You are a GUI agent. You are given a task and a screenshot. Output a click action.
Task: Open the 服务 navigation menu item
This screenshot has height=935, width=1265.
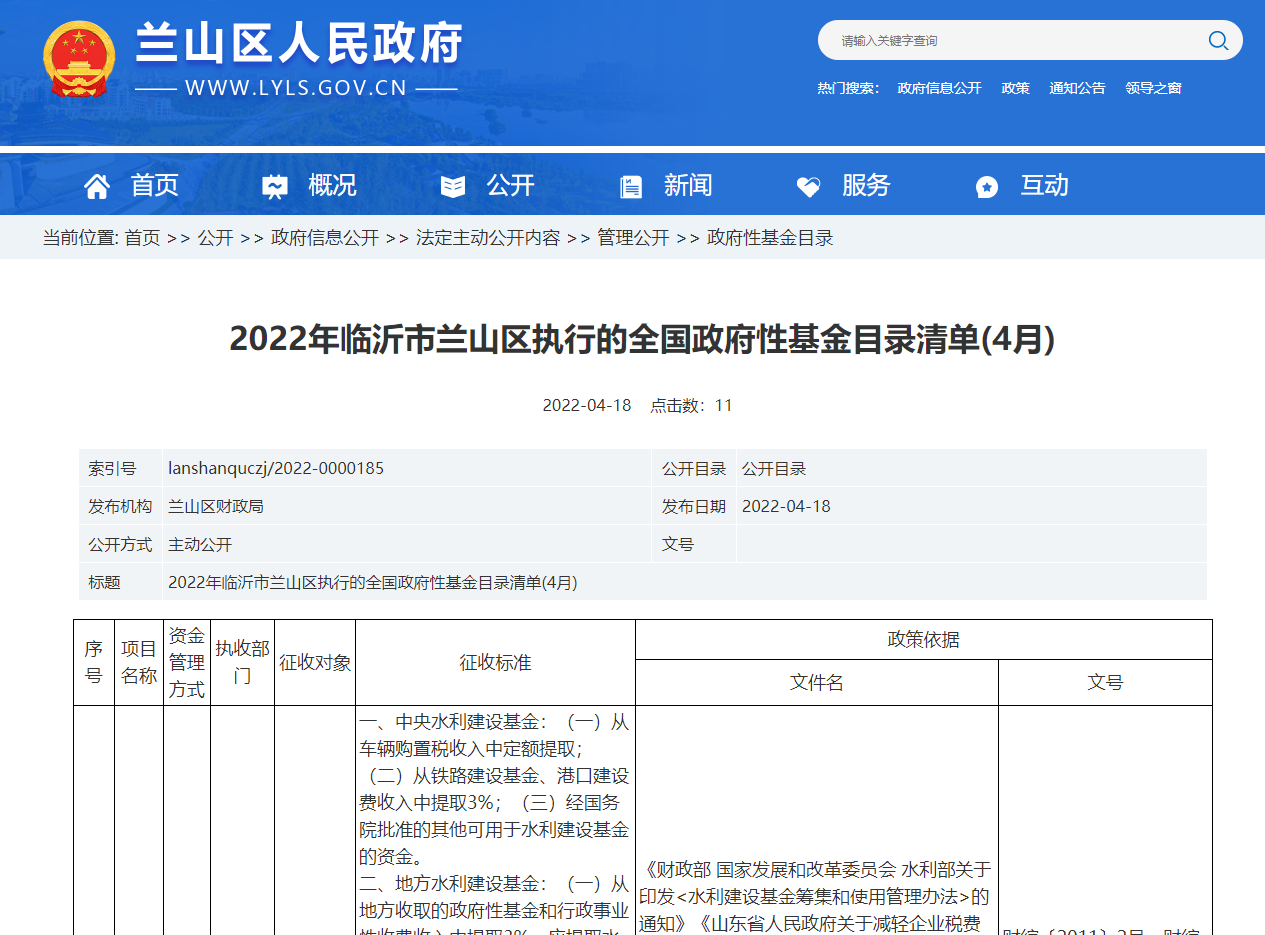[x=866, y=185]
